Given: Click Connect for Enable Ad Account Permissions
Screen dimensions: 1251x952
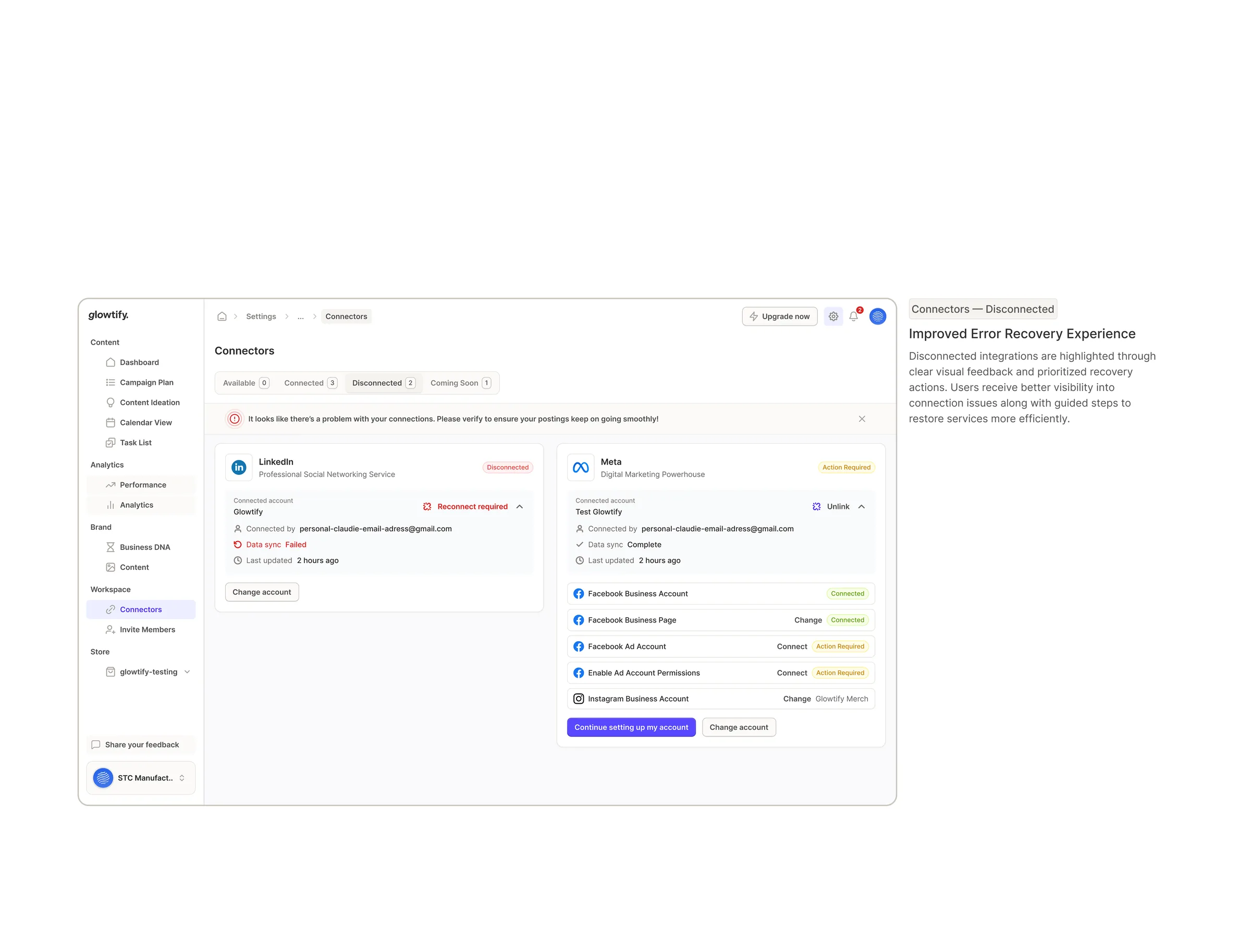Looking at the screenshot, I should [791, 673].
